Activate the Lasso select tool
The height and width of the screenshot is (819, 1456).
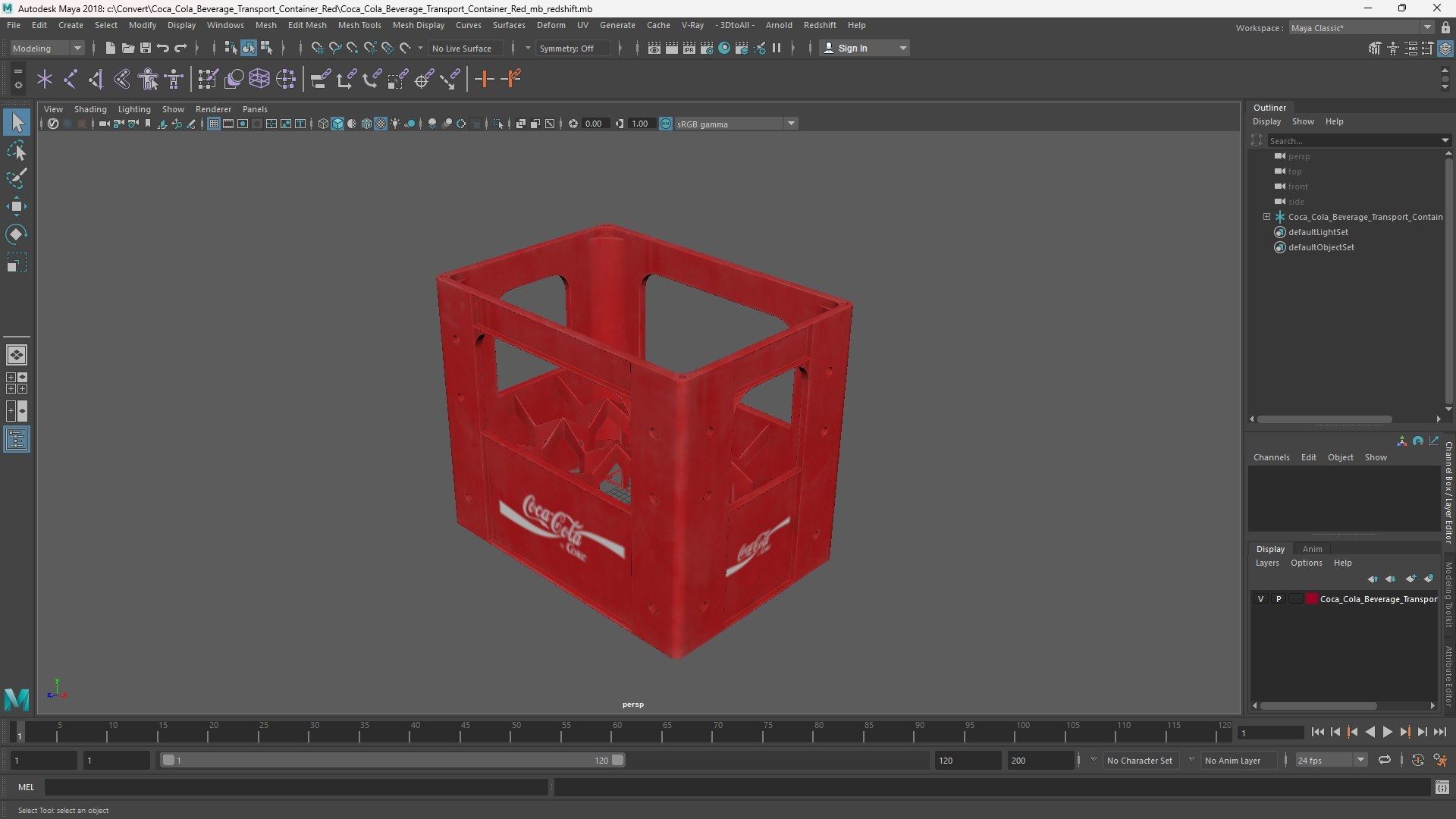click(x=17, y=151)
